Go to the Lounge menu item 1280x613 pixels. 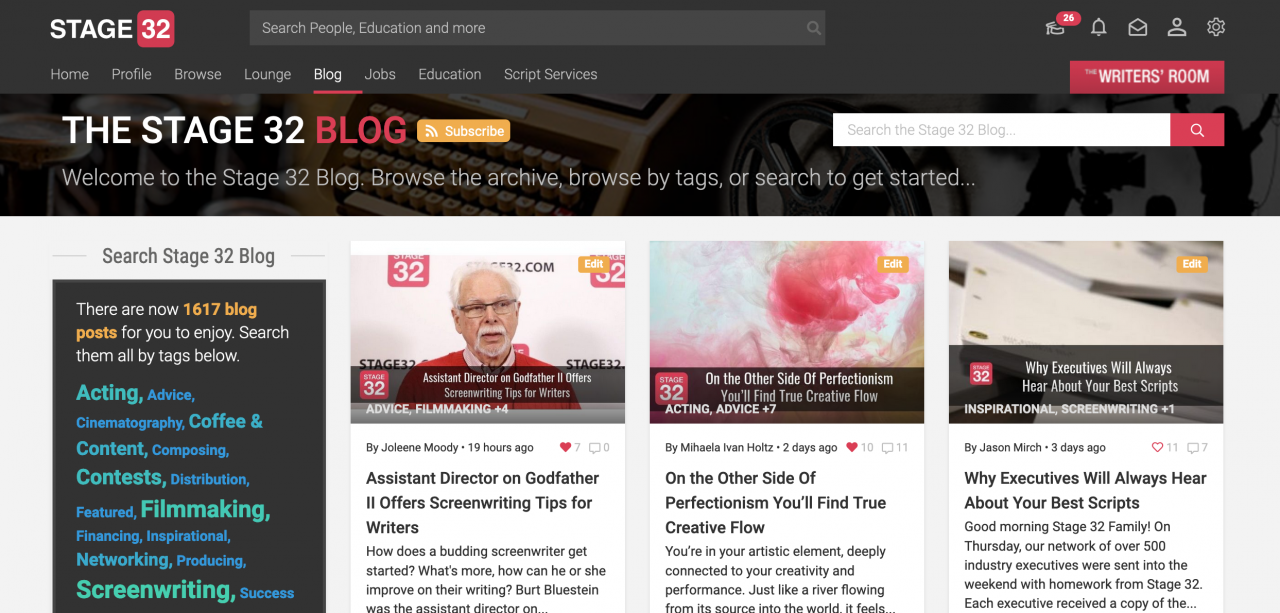click(x=267, y=74)
